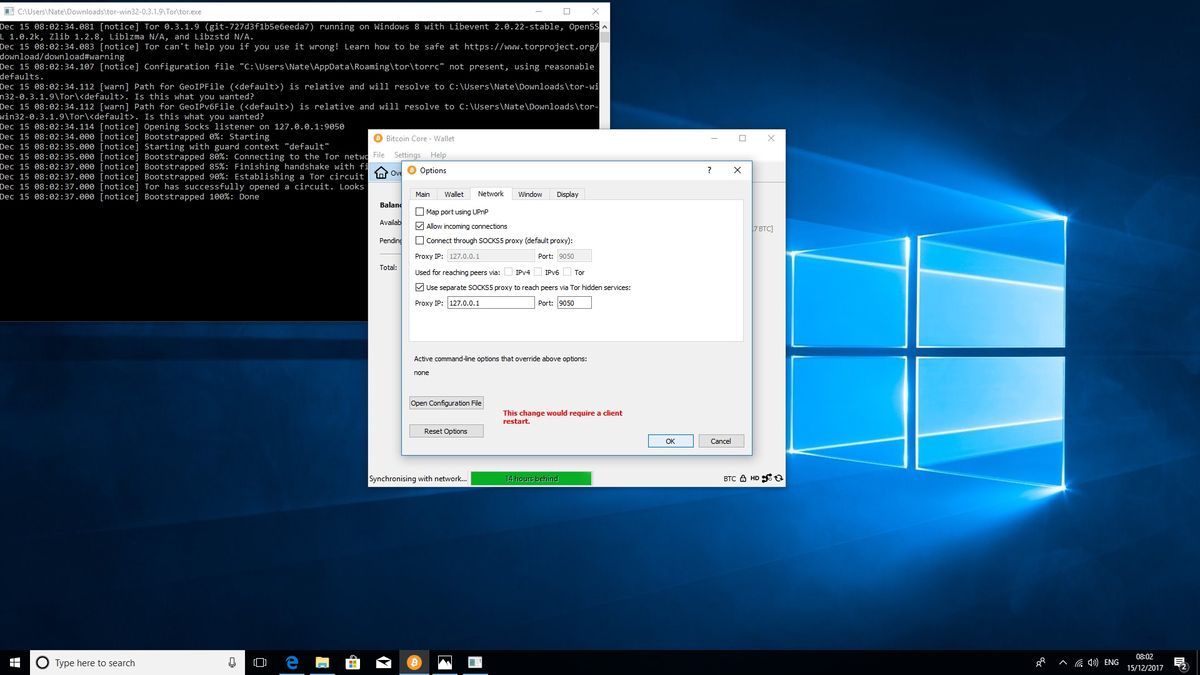Click the Tor proxy Port input field
Viewport: 1200px width, 675px height.
coord(574,302)
